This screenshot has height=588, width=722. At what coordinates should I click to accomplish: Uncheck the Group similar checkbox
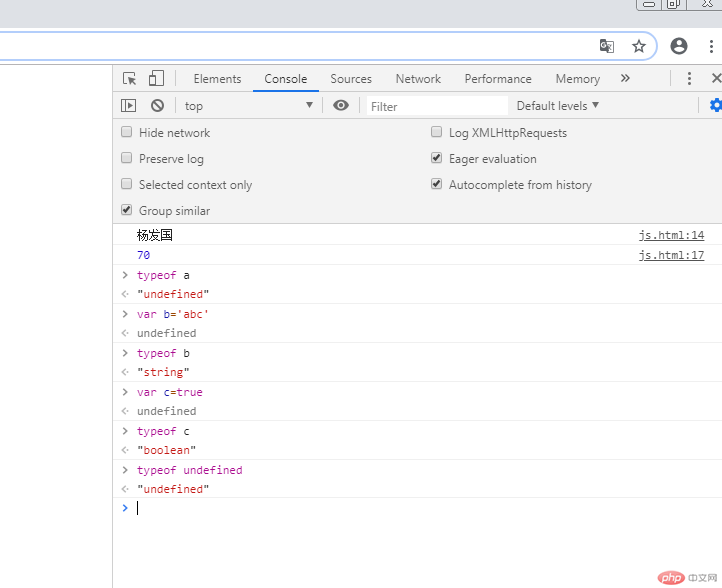127,210
